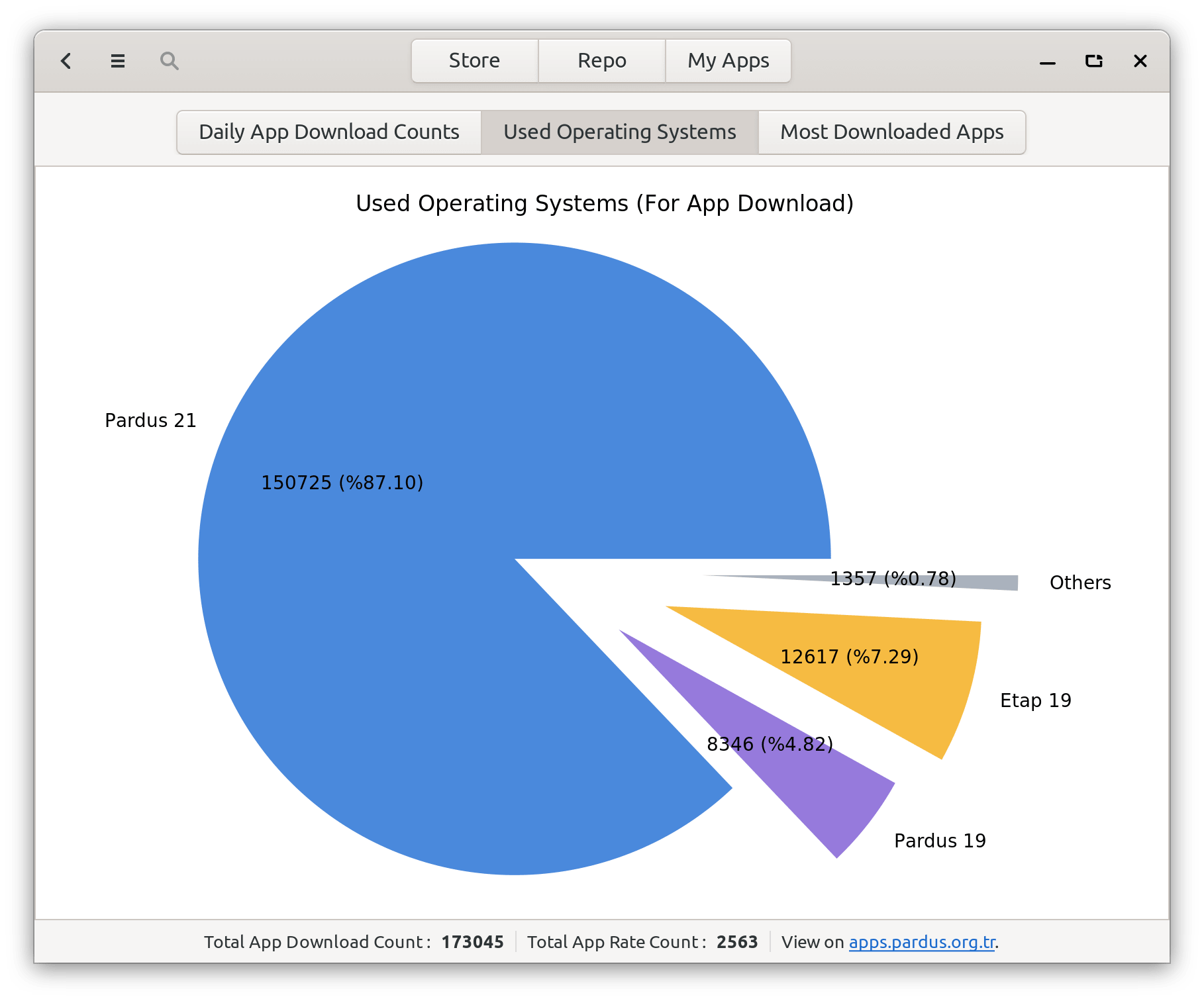
Task: Click the value 150725 (%87.10)
Action: click(342, 483)
